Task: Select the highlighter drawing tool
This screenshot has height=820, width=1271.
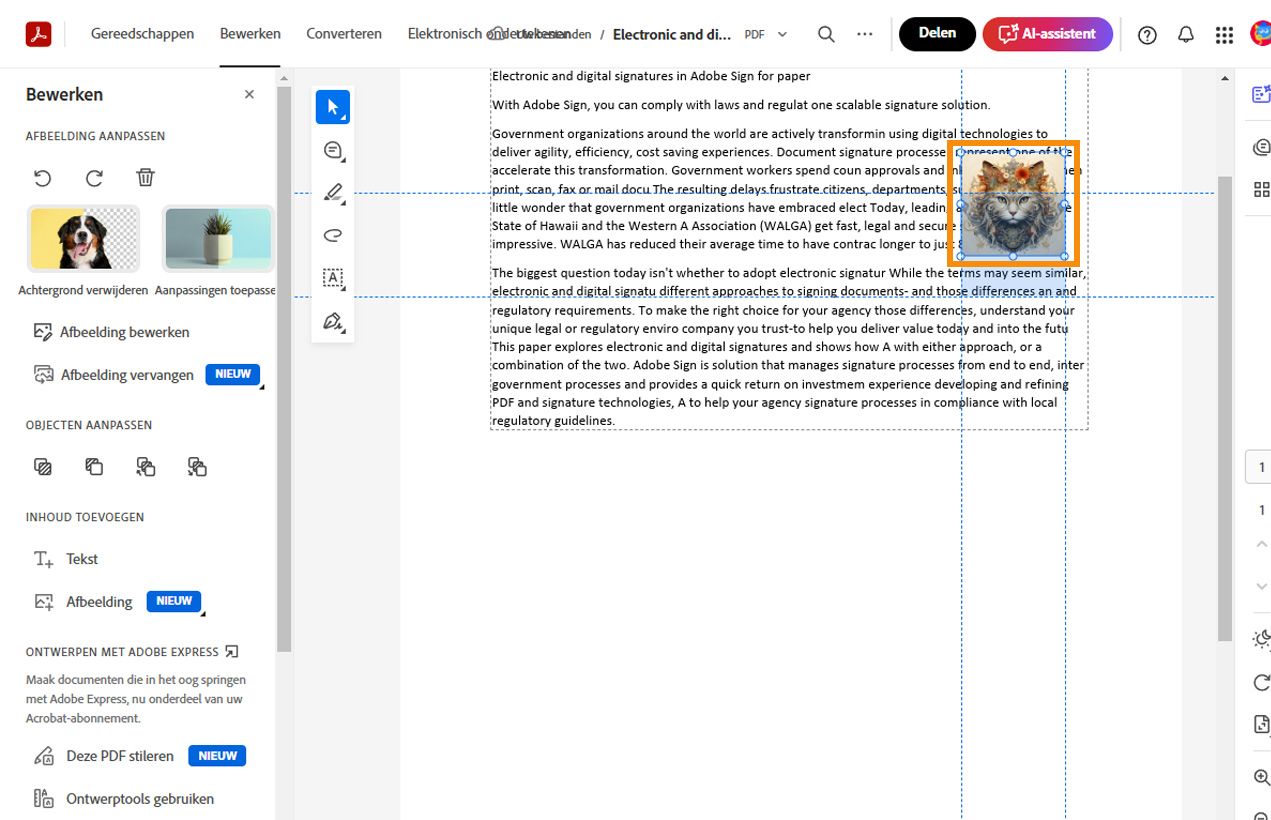Action: point(332,192)
